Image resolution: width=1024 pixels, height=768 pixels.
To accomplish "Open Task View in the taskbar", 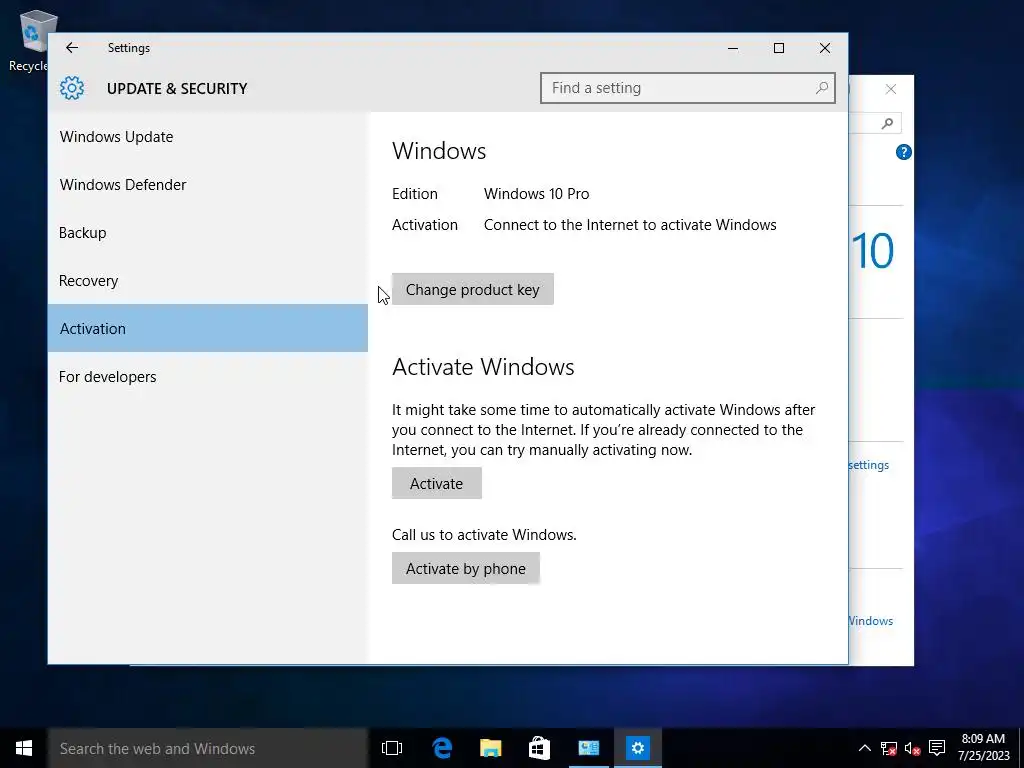I will pyautogui.click(x=392, y=748).
